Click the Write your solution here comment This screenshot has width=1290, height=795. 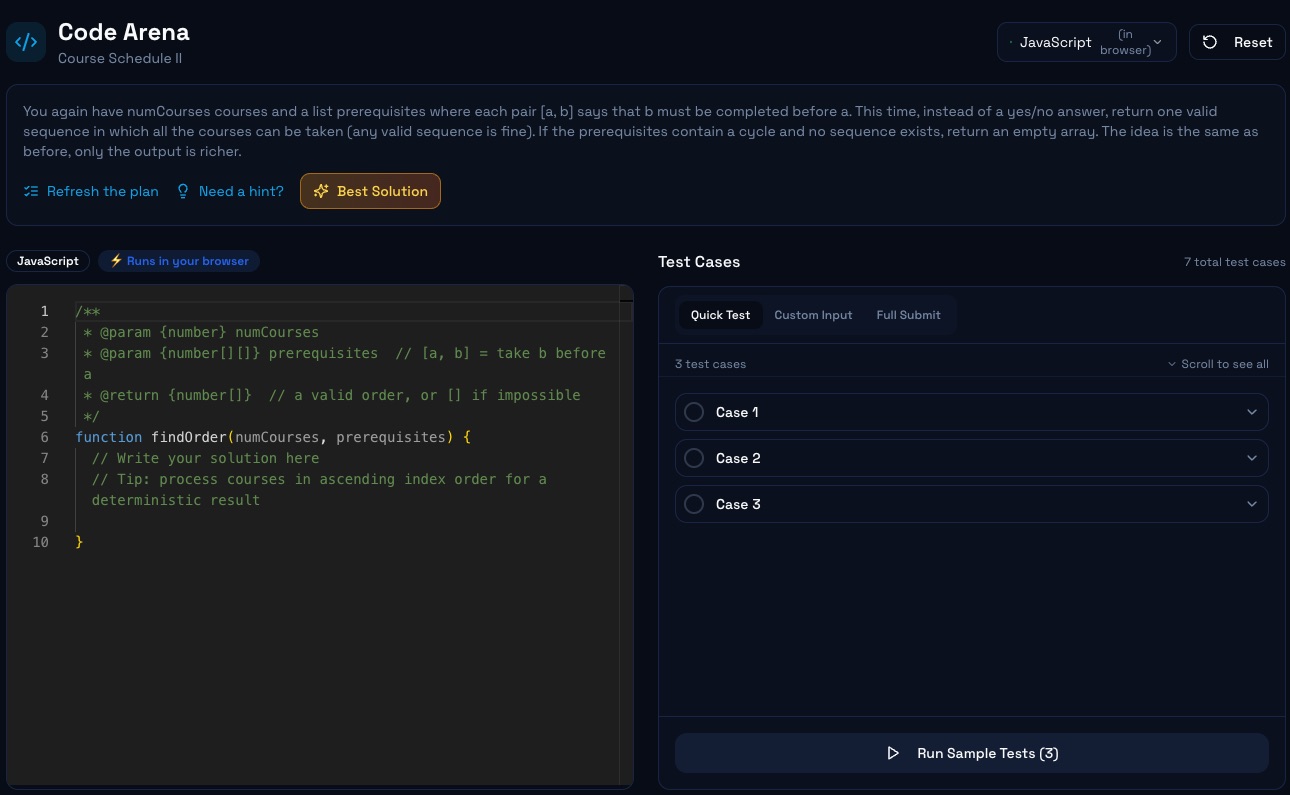coord(205,458)
